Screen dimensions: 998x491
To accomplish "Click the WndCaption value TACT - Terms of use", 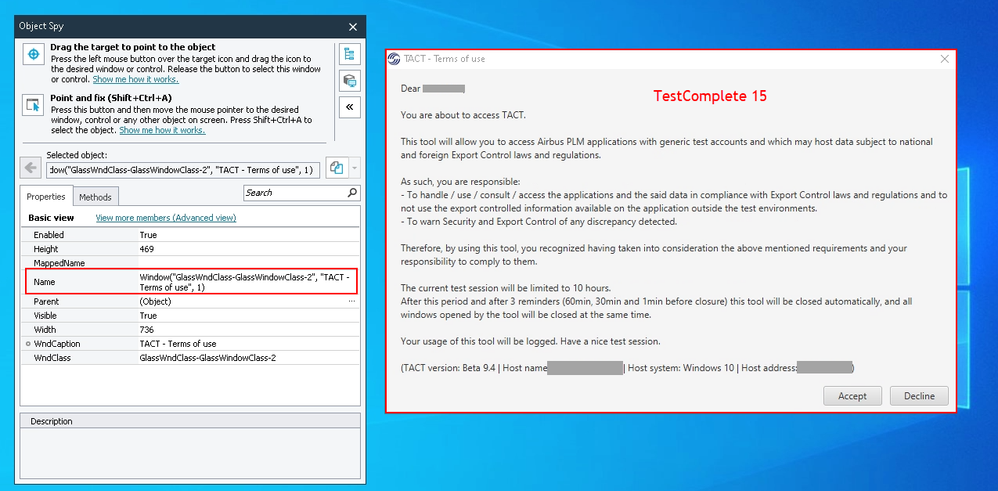I will point(178,344).
